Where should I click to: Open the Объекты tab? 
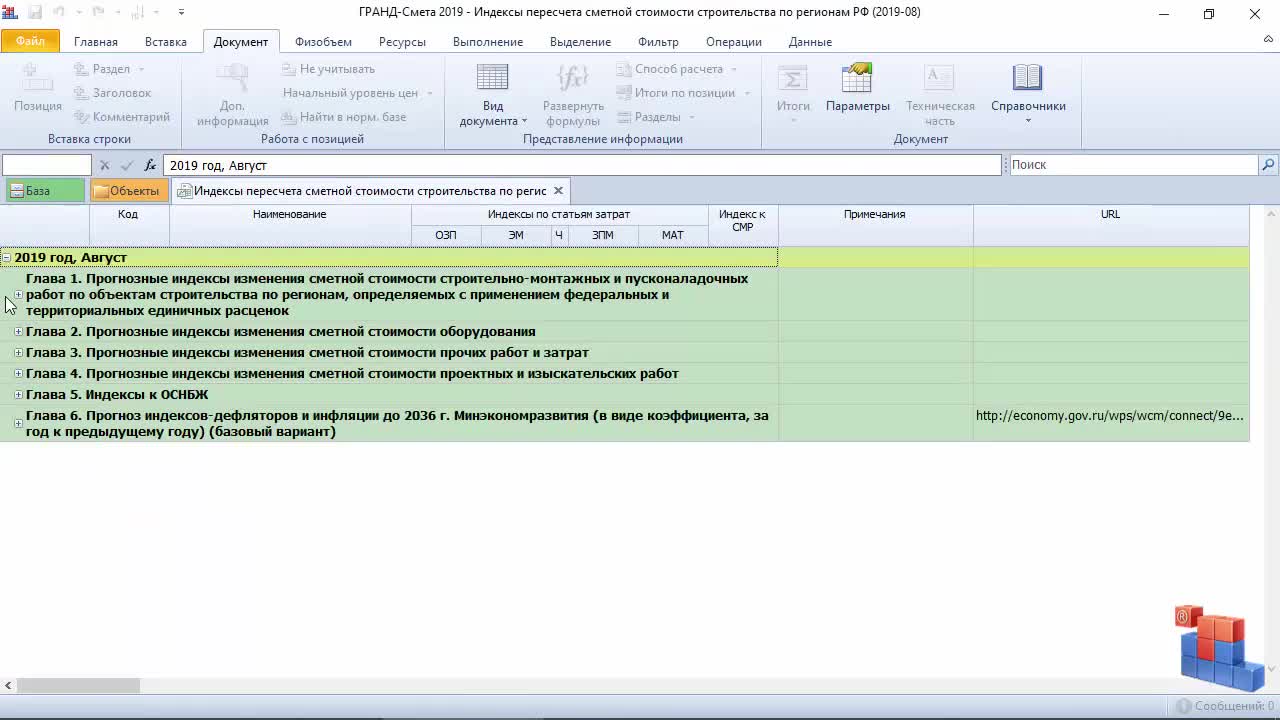129,191
